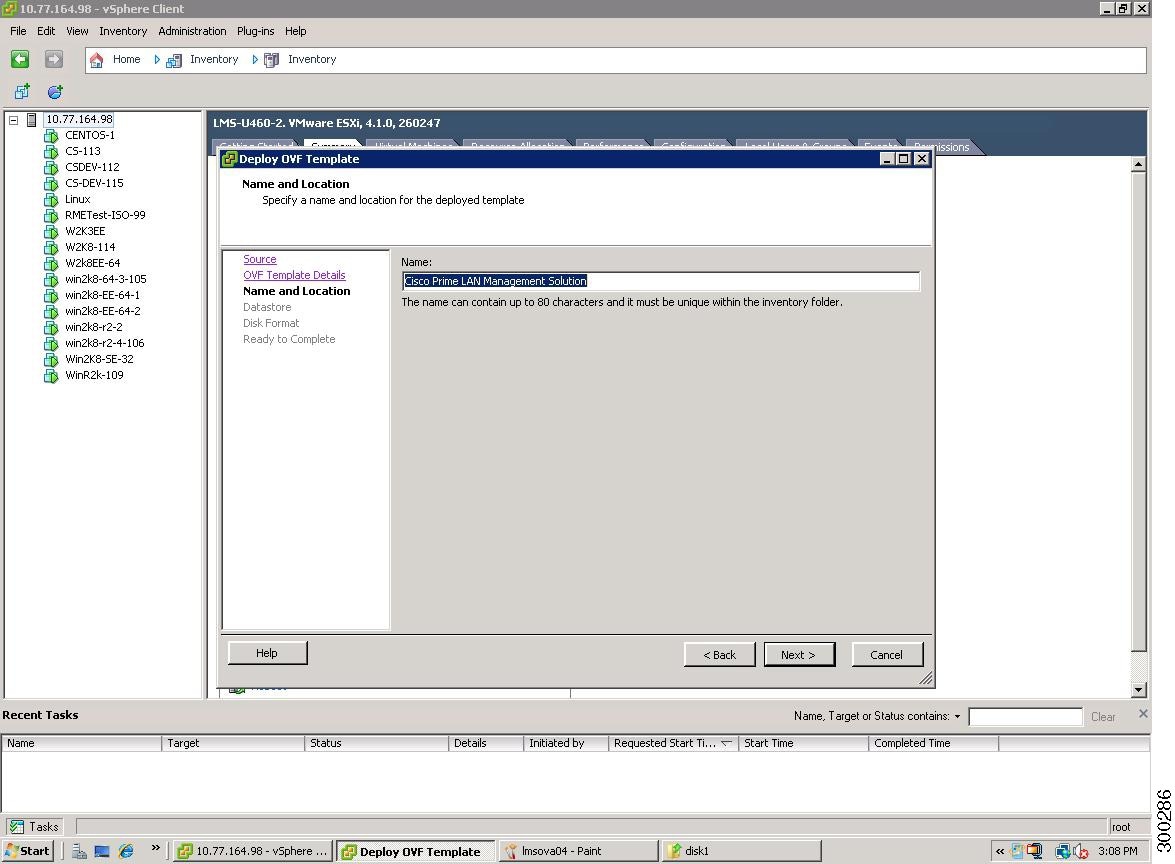
Task: Click the breadcrumb arrow right after Home
Action: point(157,60)
